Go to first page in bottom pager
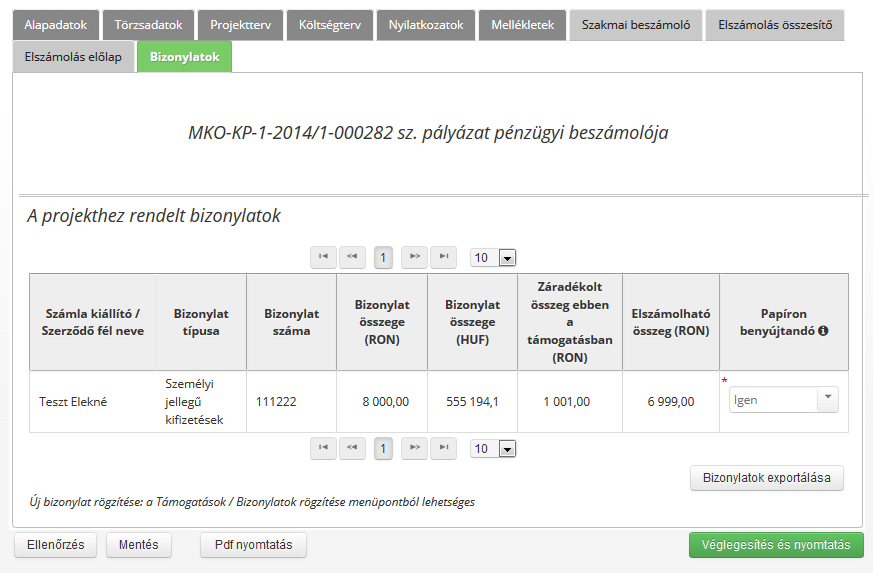 tap(323, 448)
